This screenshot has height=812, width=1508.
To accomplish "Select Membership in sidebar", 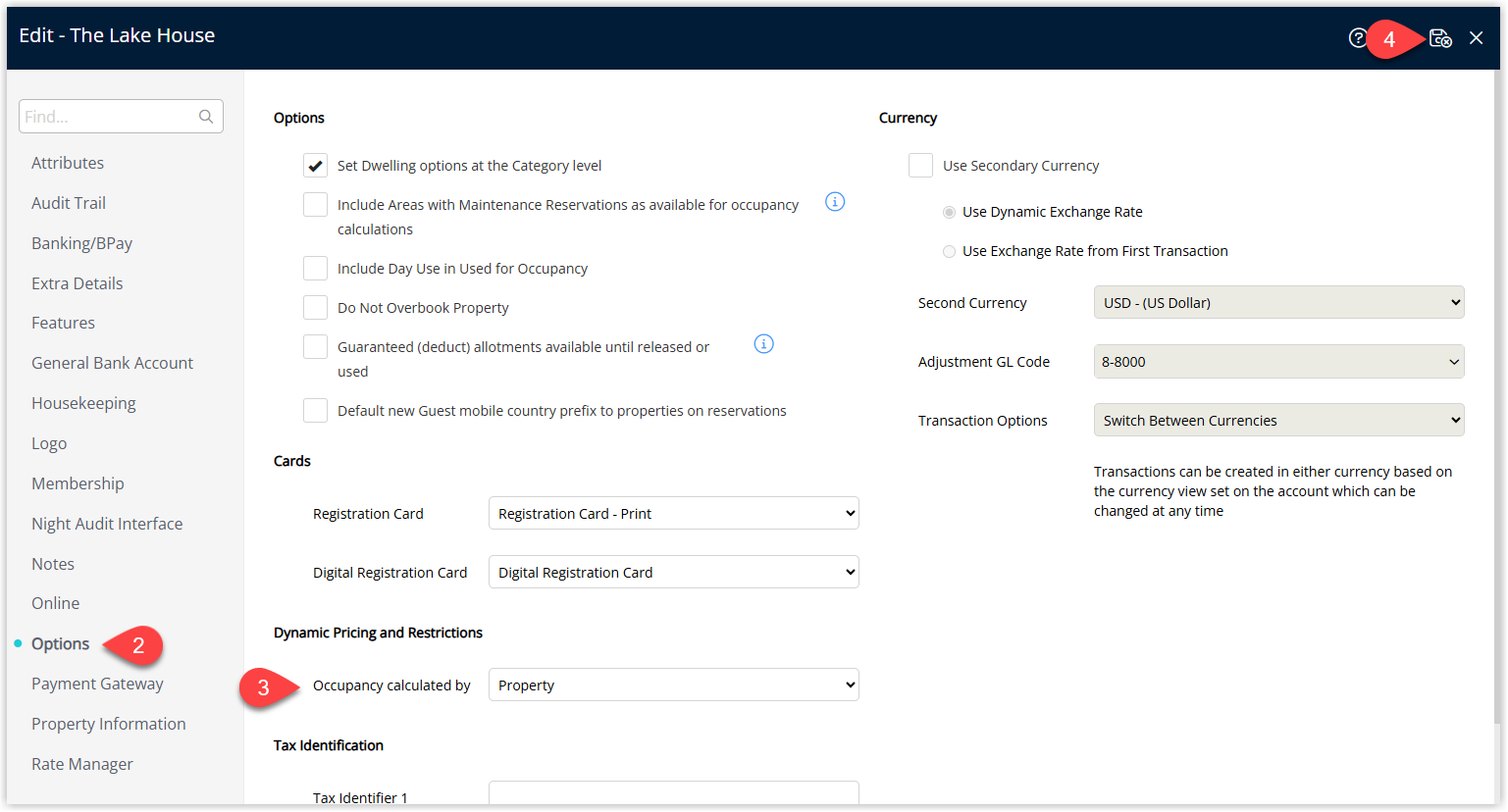I will [x=78, y=483].
